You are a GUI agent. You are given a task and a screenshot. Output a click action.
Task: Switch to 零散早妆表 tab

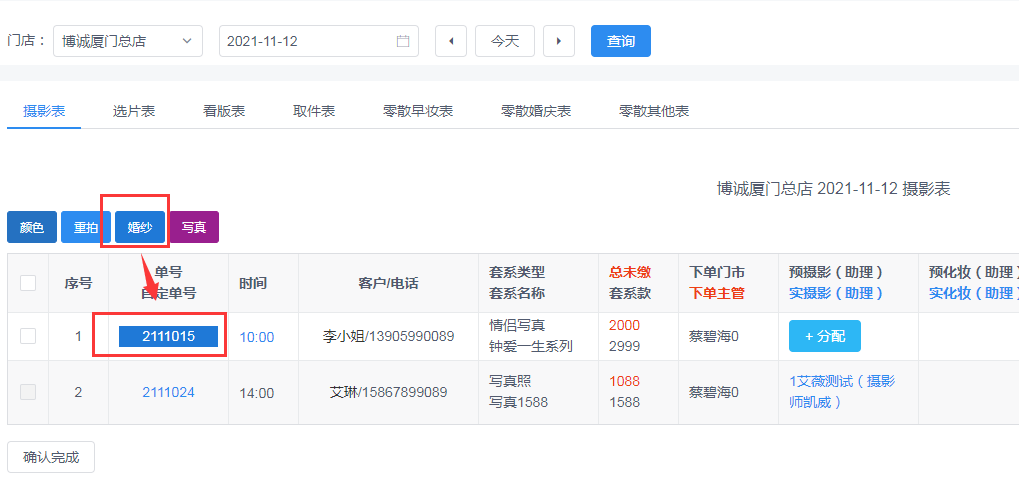click(x=418, y=111)
